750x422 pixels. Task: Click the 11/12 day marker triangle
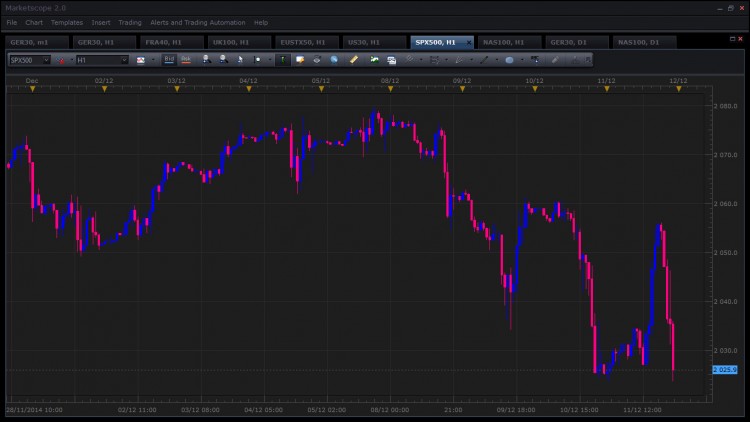pyautogui.click(x=607, y=89)
